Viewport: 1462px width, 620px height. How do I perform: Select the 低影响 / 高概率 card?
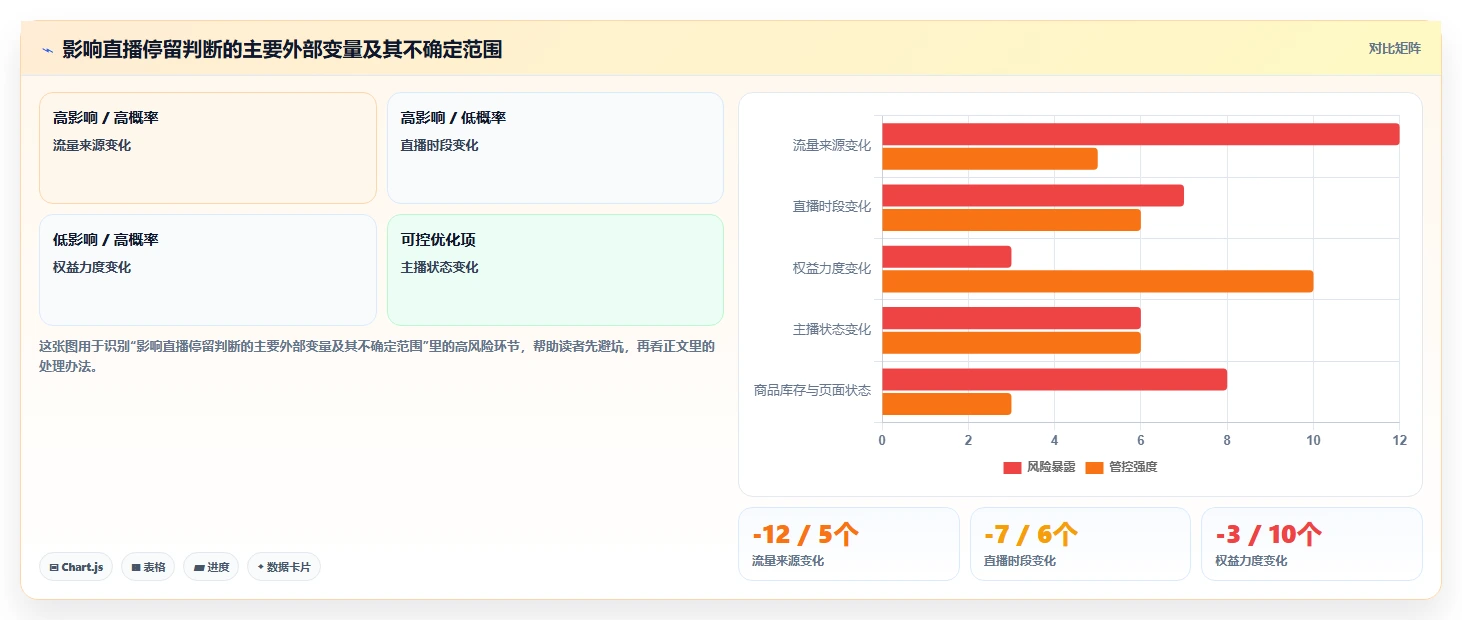pos(208,270)
